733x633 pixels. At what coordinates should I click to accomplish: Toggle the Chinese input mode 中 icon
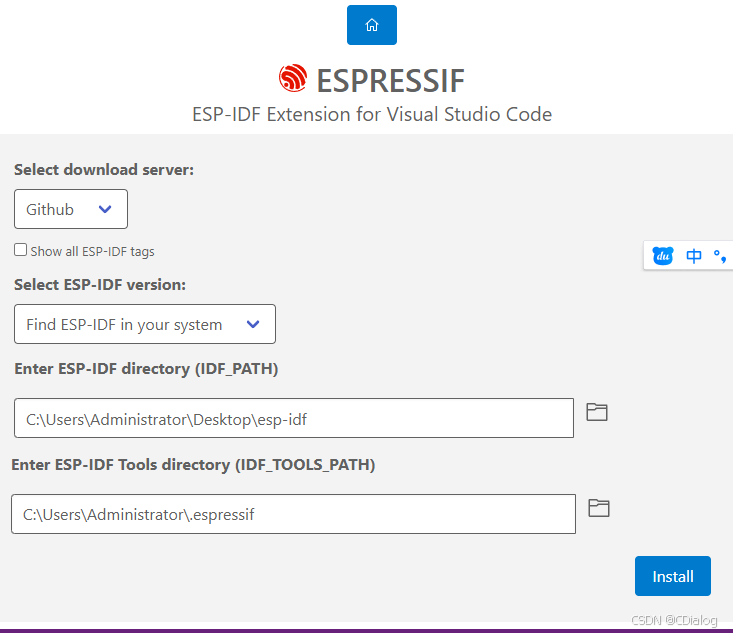(694, 256)
